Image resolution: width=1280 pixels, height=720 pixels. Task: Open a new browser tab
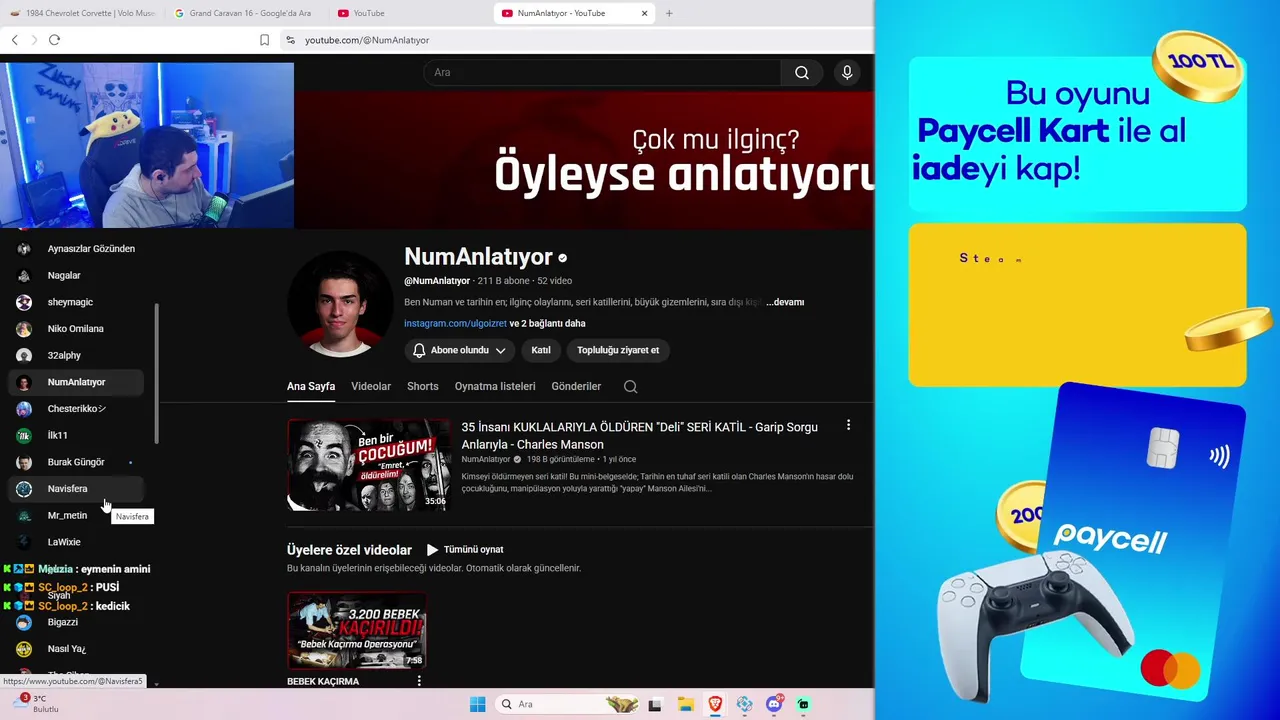669,13
